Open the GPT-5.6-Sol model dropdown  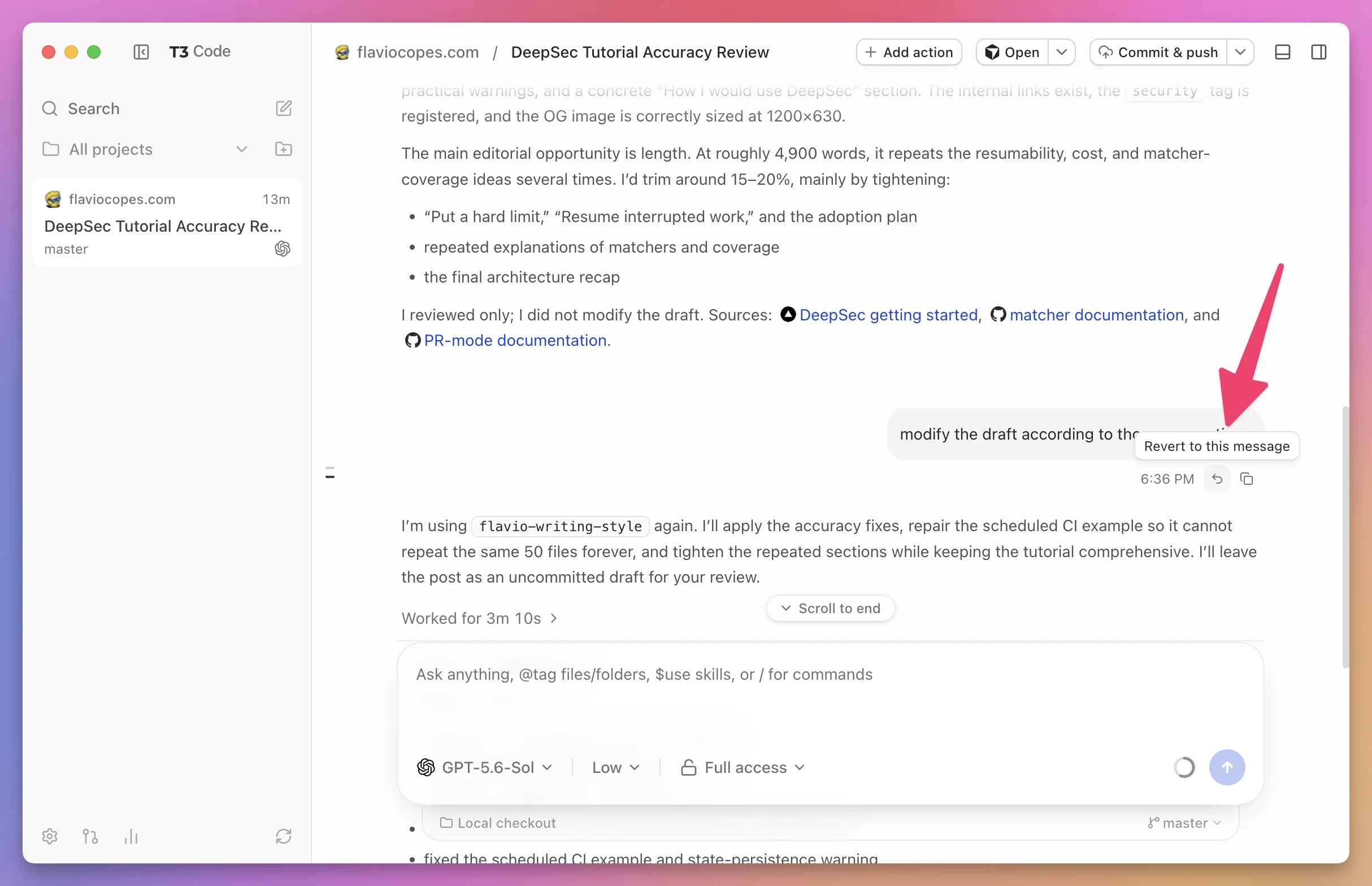coord(485,767)
